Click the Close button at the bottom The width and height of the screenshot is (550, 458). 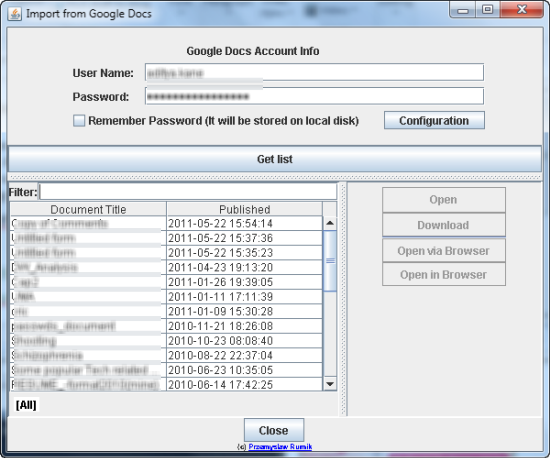pyautogui.click(x=274, y=430)
